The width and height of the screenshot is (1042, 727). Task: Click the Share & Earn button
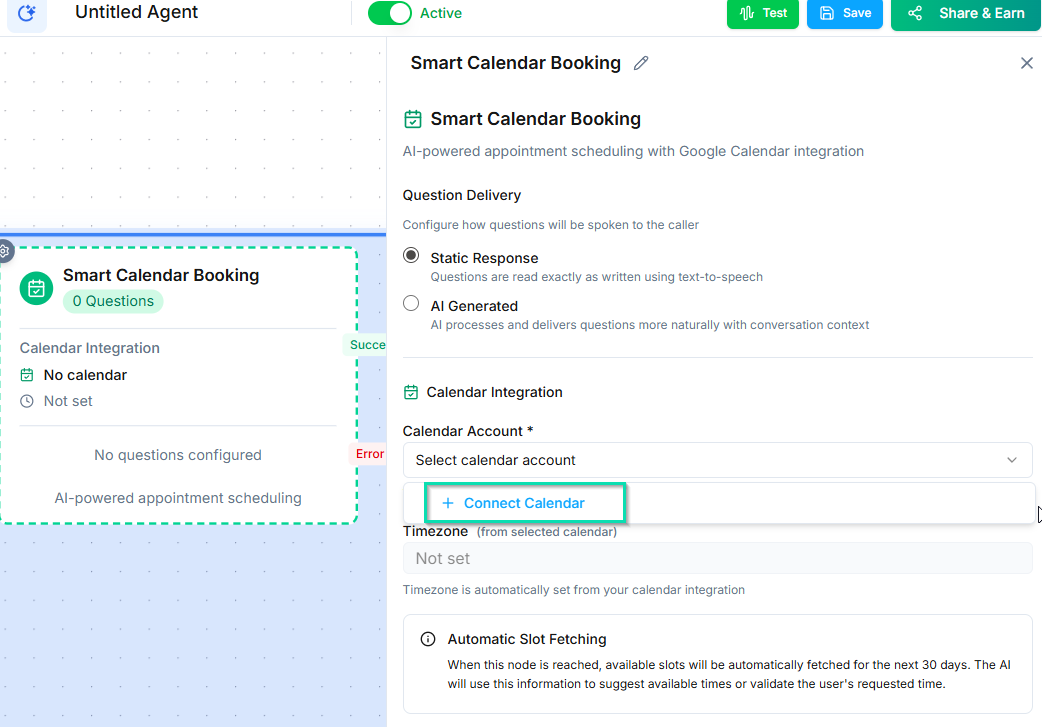pos(965,14)
